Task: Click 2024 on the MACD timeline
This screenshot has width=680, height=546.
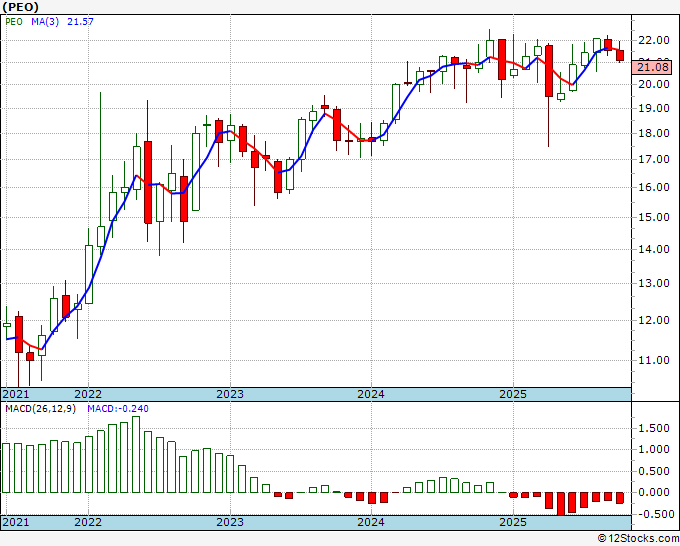Action: click(371, 522)
